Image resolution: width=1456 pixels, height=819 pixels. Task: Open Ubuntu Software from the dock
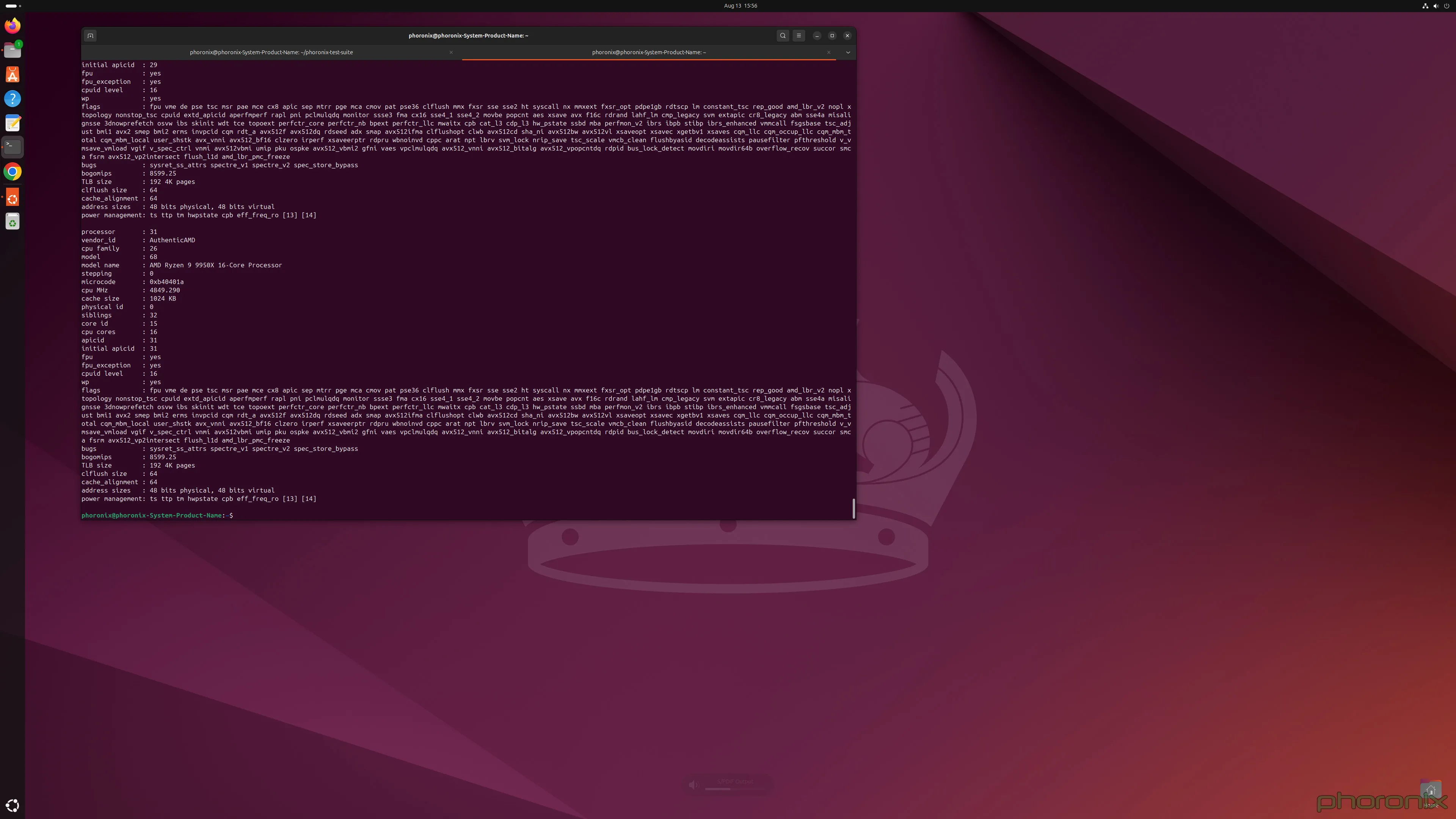click(x=13, y=74)
